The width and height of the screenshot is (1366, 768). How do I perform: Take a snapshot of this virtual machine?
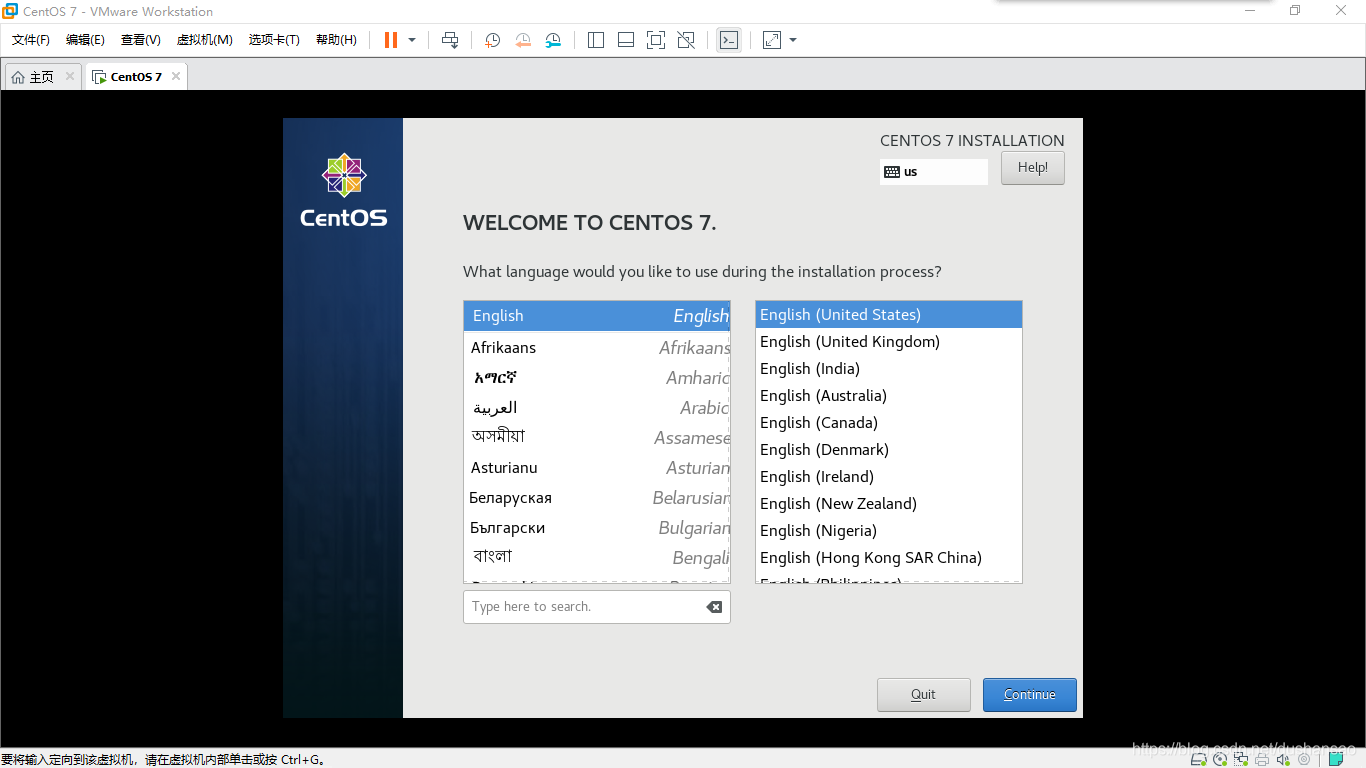pyautogui.click(x=492, y=40)
